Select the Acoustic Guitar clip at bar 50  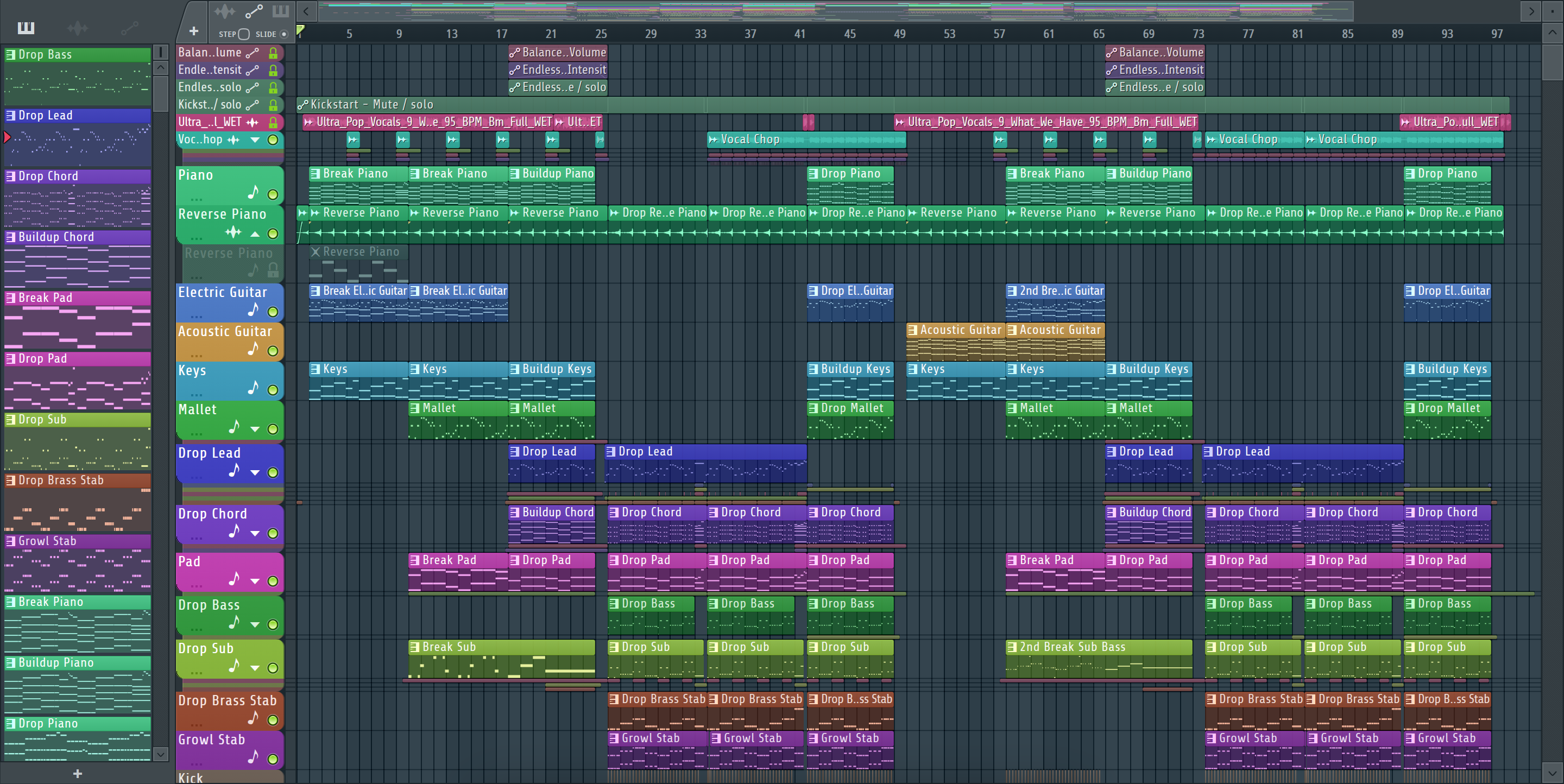[956, 342]
